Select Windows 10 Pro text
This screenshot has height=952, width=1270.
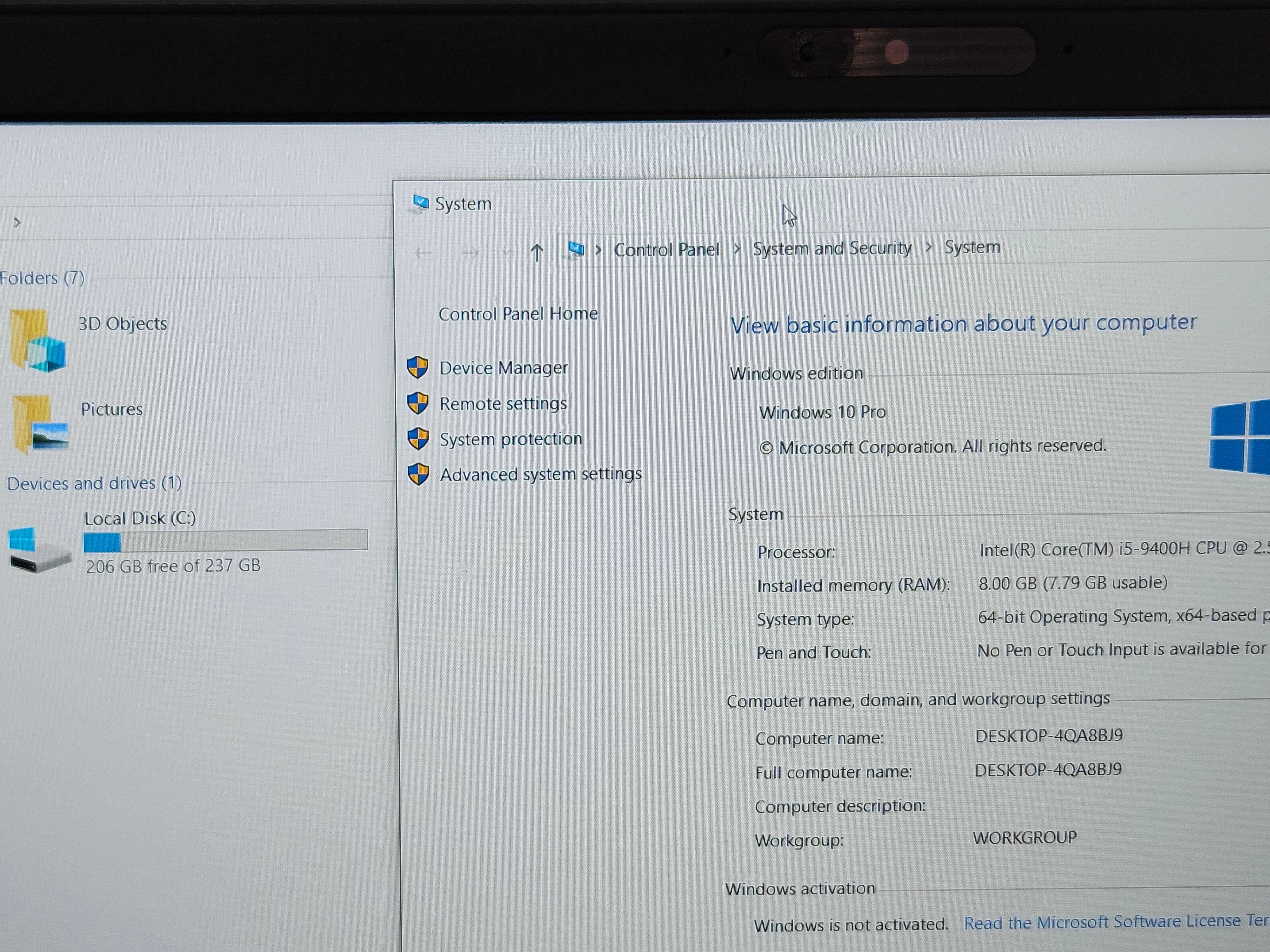tap(822, 412)
